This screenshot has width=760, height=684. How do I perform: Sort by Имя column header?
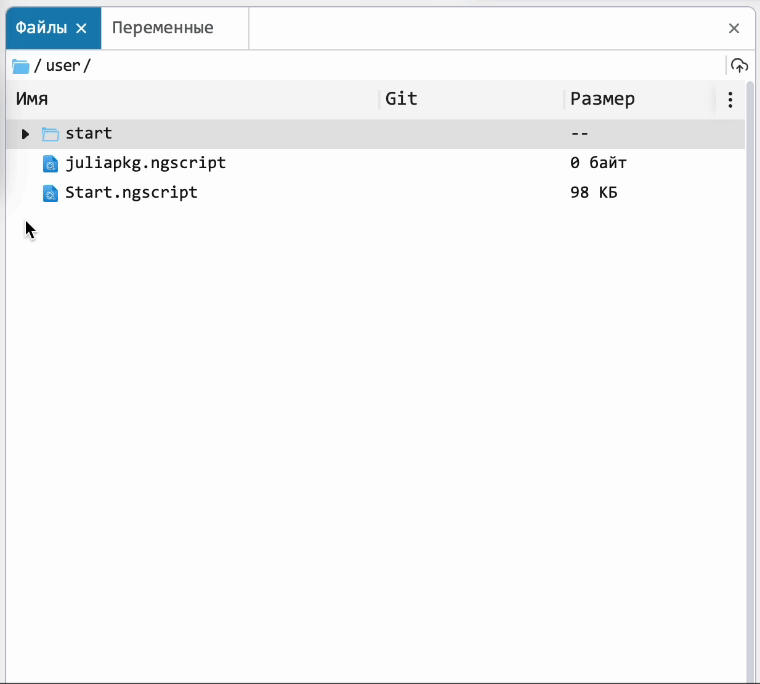[32, 99]
